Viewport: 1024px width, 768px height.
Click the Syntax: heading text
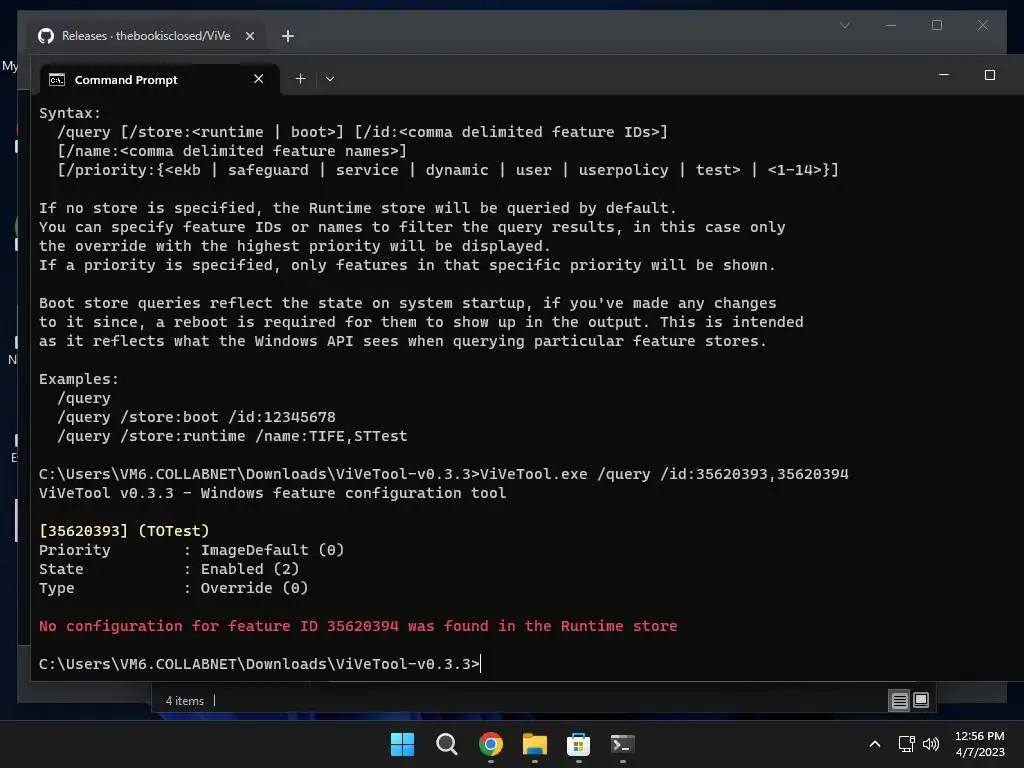pos(70,113)
